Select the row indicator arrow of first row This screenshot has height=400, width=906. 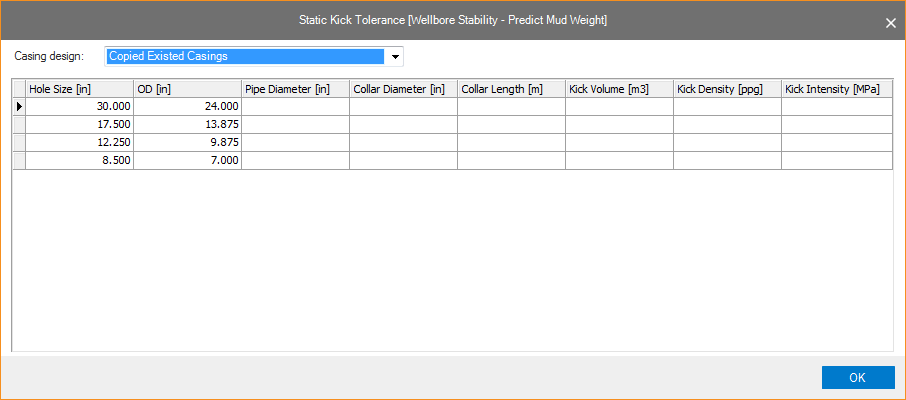click(x=19, y=106)
